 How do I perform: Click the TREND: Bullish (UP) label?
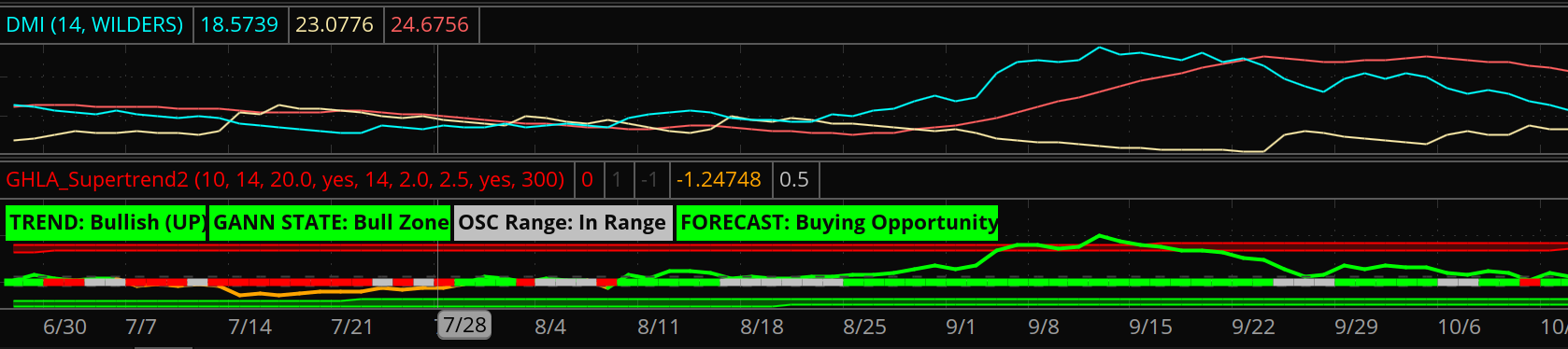click(x=106, y=223)
